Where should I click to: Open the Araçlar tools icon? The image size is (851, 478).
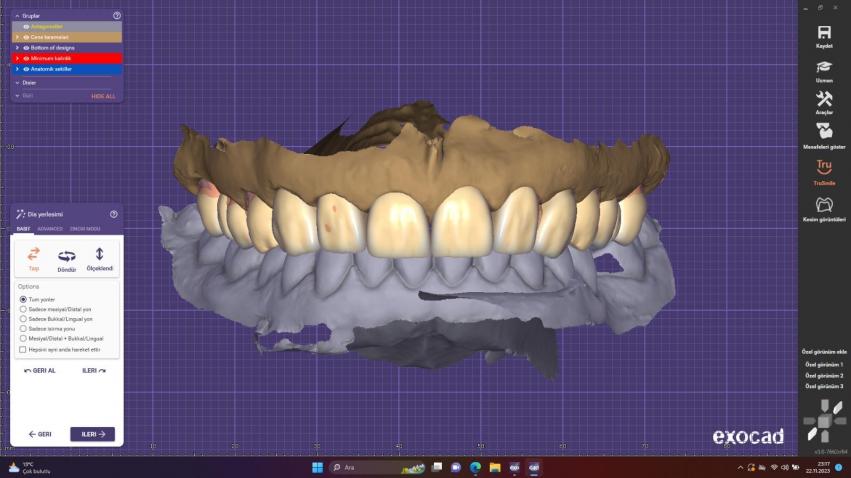click(x=824, y=99)
